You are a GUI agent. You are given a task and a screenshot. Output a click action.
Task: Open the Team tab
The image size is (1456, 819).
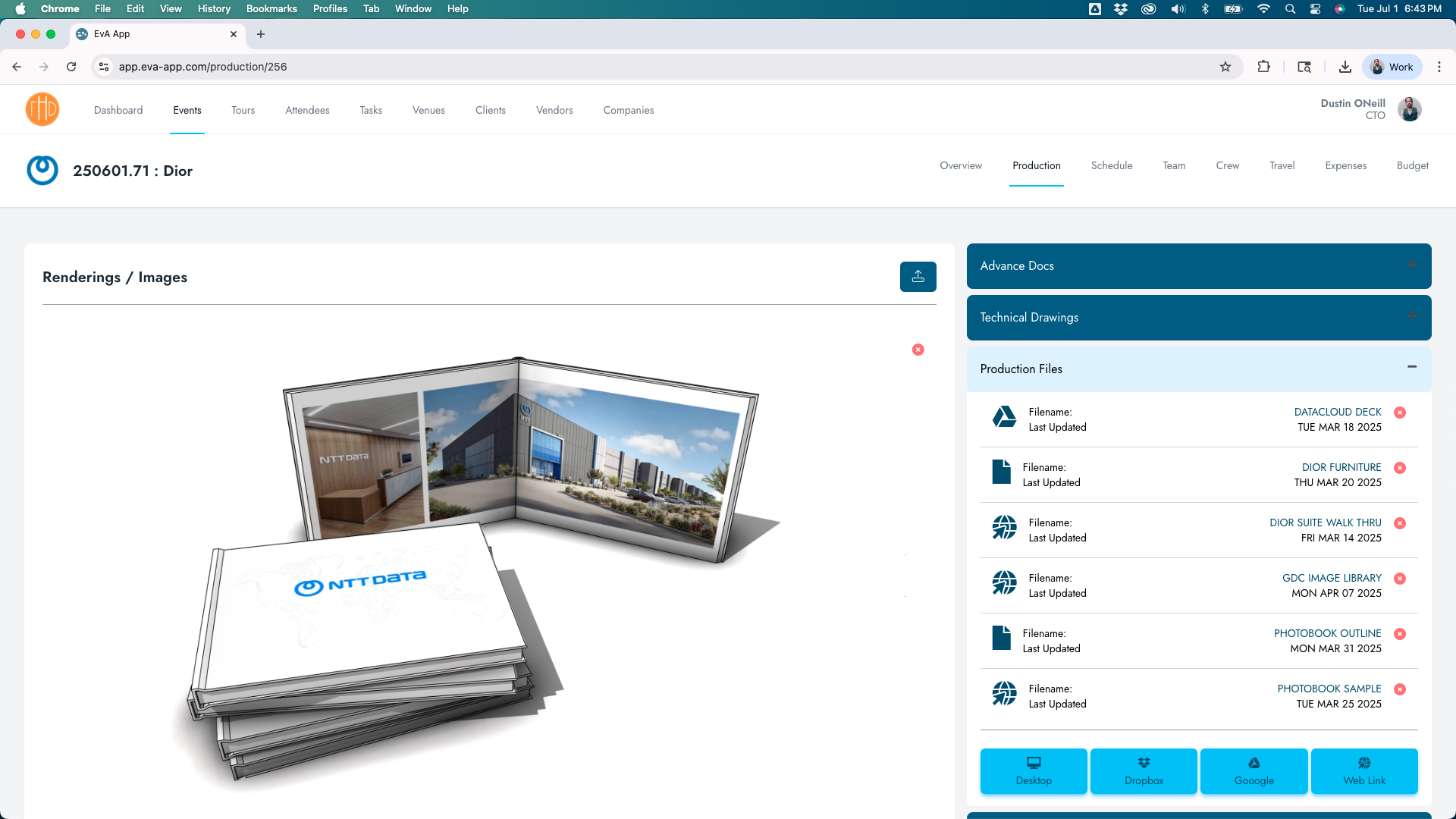1173,165
